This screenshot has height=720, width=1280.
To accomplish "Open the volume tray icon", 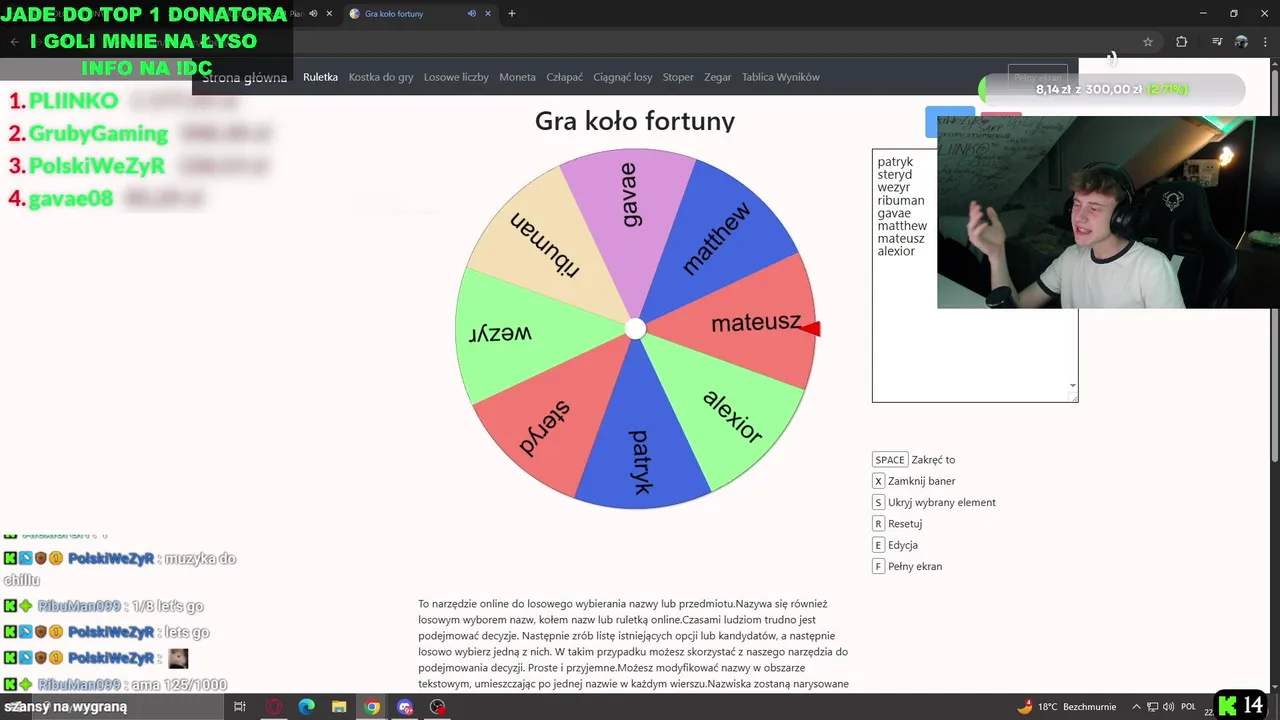I will [x=1168, y=706].
